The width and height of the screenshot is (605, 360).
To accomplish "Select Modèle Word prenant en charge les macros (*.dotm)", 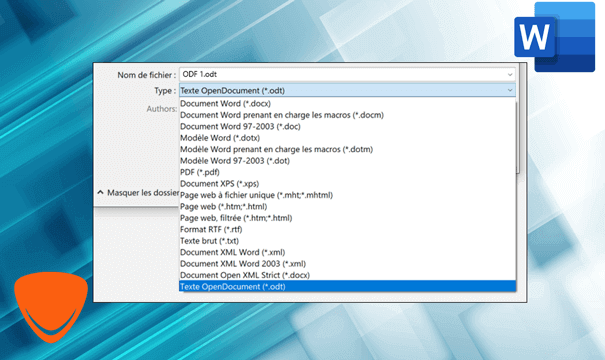I will 347,149.
